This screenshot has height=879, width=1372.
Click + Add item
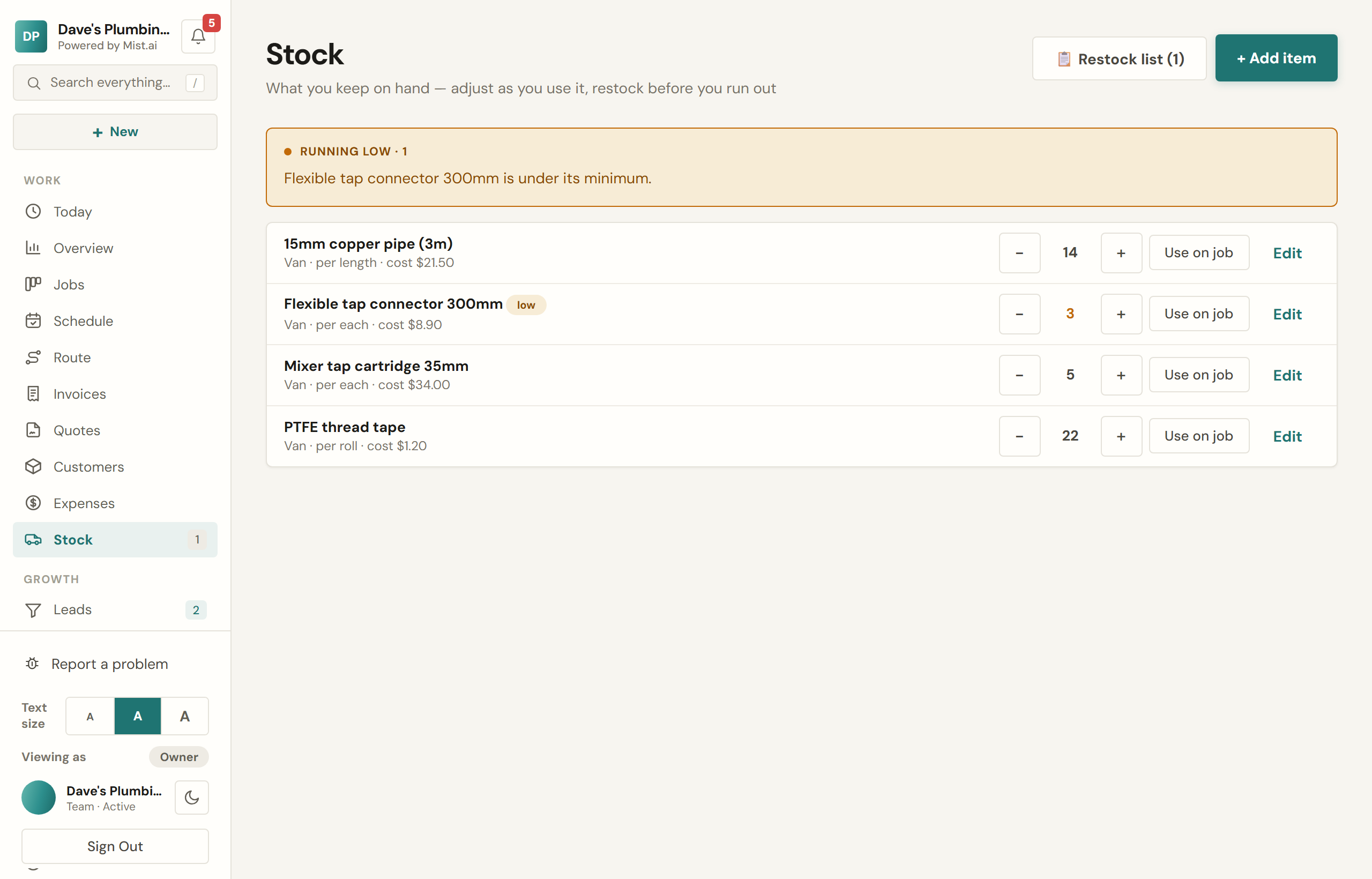1276,58
